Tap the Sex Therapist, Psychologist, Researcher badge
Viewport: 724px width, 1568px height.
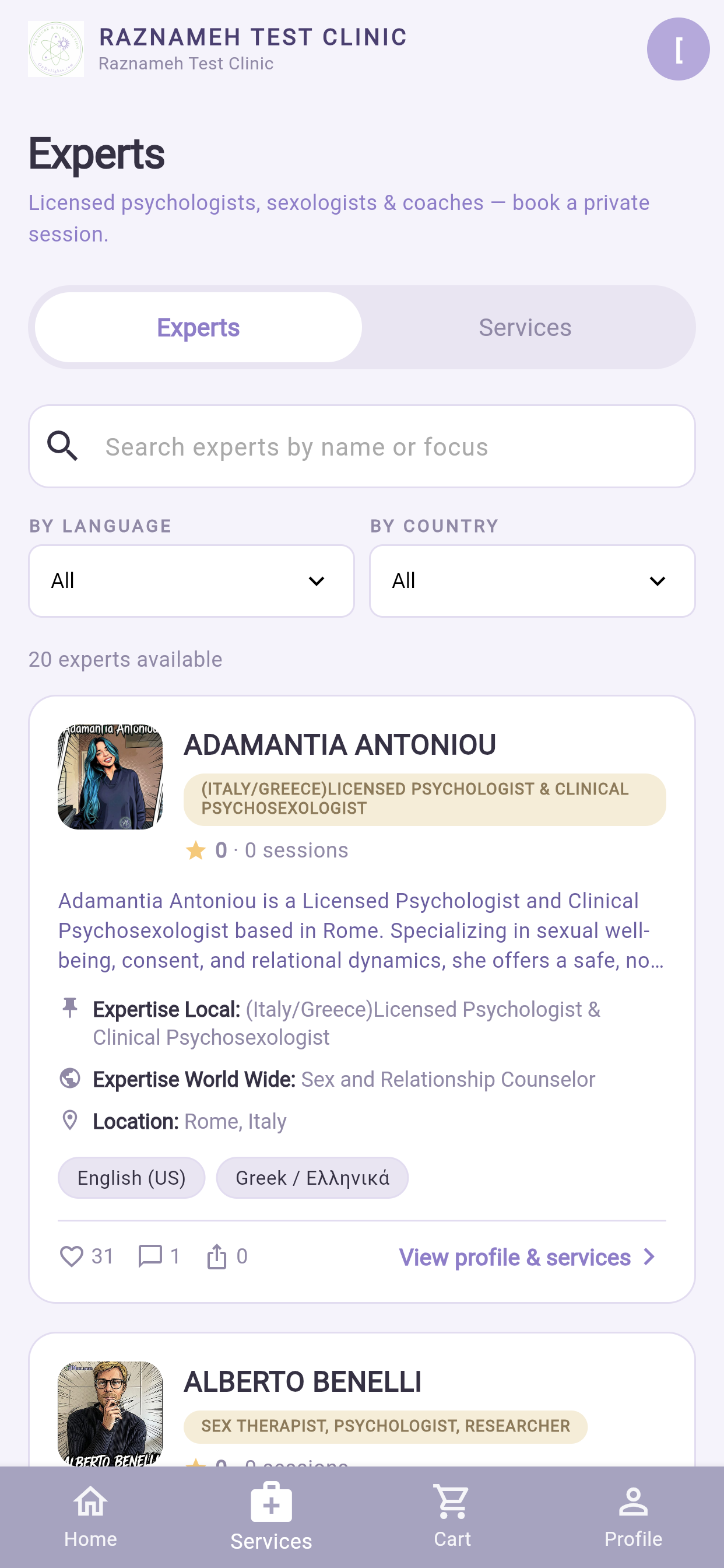click(386, 1426)
